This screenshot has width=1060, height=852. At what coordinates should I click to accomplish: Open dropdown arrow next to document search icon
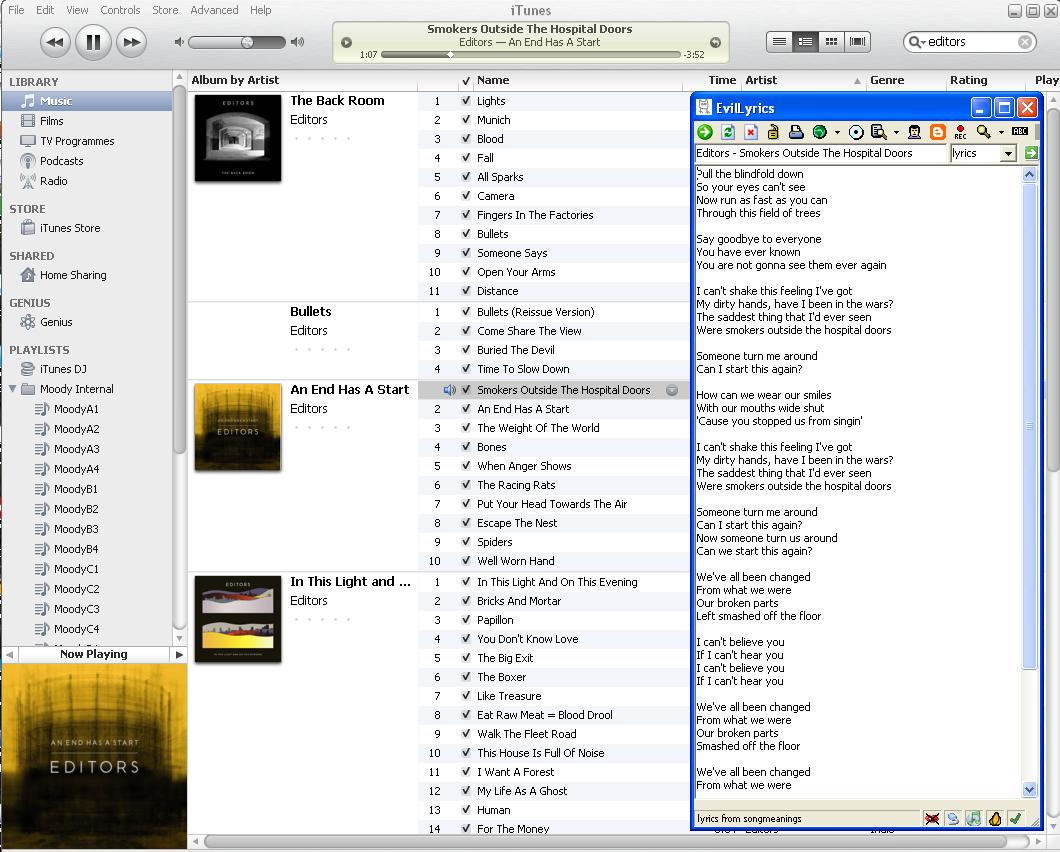tap(896, 133)
